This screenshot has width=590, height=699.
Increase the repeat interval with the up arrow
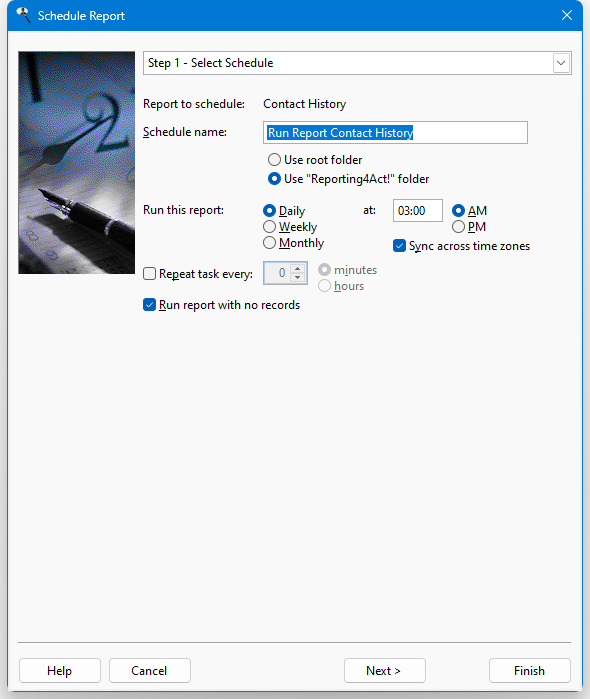tap(297, 268)
